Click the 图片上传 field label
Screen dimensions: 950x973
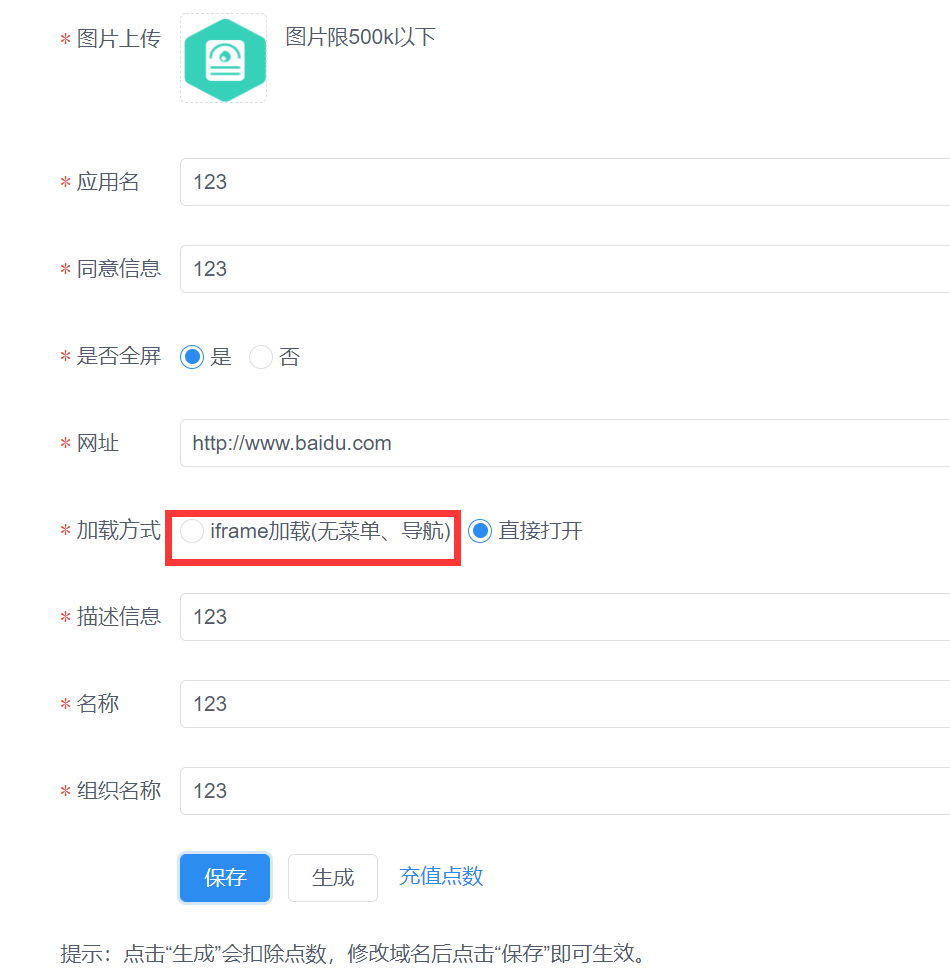click(118, 40)
